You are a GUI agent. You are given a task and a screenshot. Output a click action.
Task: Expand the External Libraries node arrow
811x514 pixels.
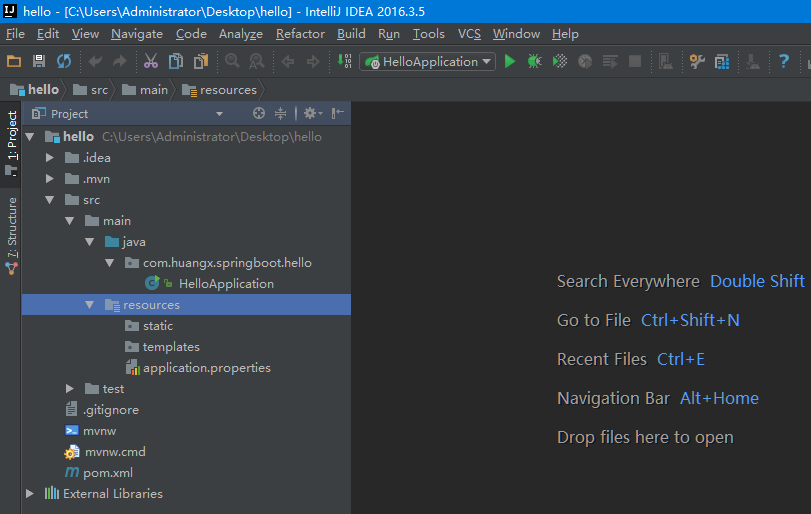coord(30,494)
